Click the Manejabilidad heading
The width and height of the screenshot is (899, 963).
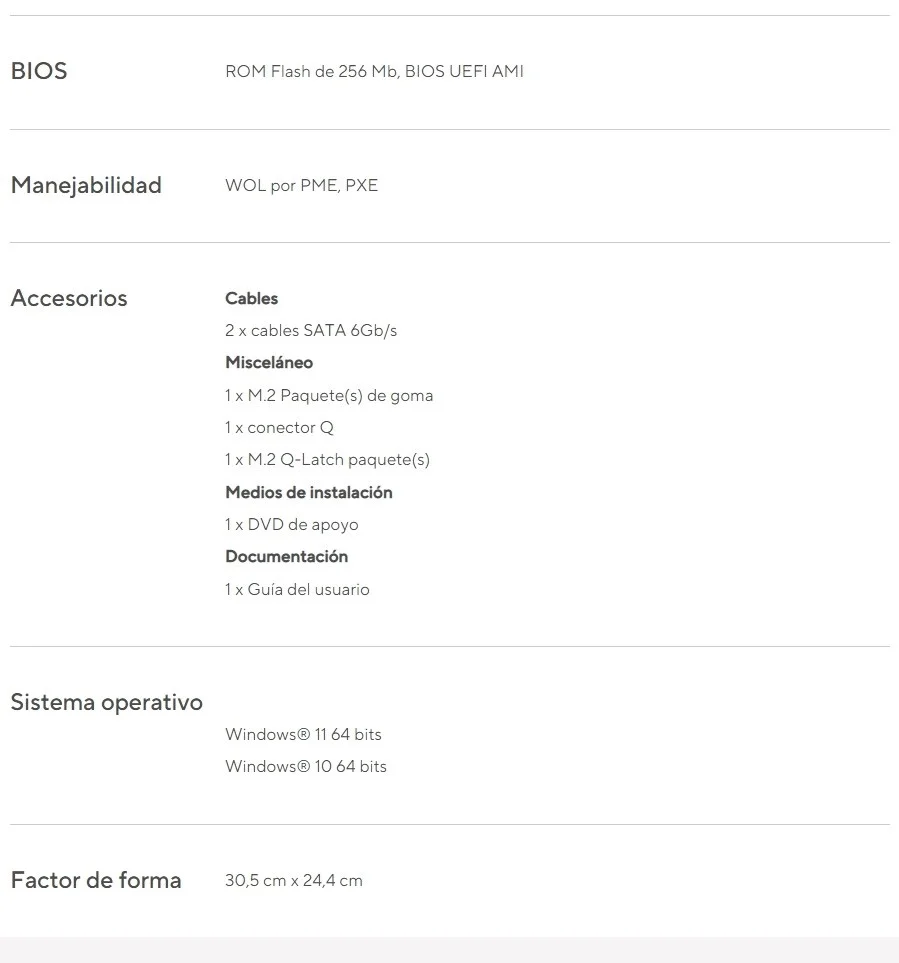point(86,185)
